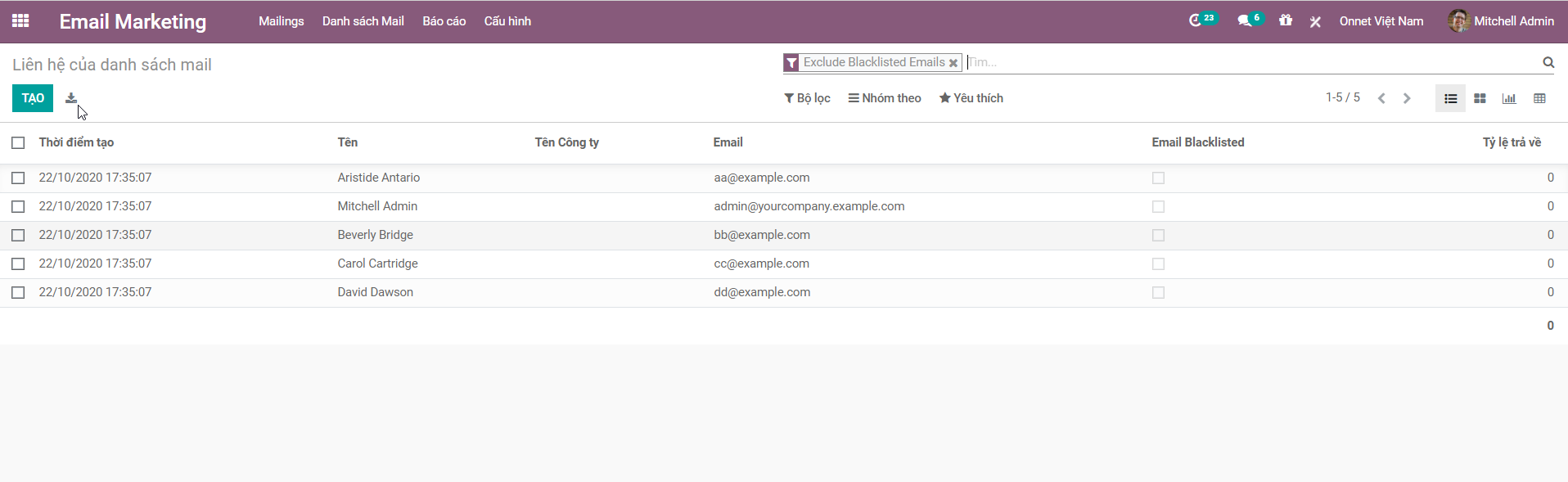Switch to kanban view
This screenshot has height=482, width=1568.
(1480, 98)
